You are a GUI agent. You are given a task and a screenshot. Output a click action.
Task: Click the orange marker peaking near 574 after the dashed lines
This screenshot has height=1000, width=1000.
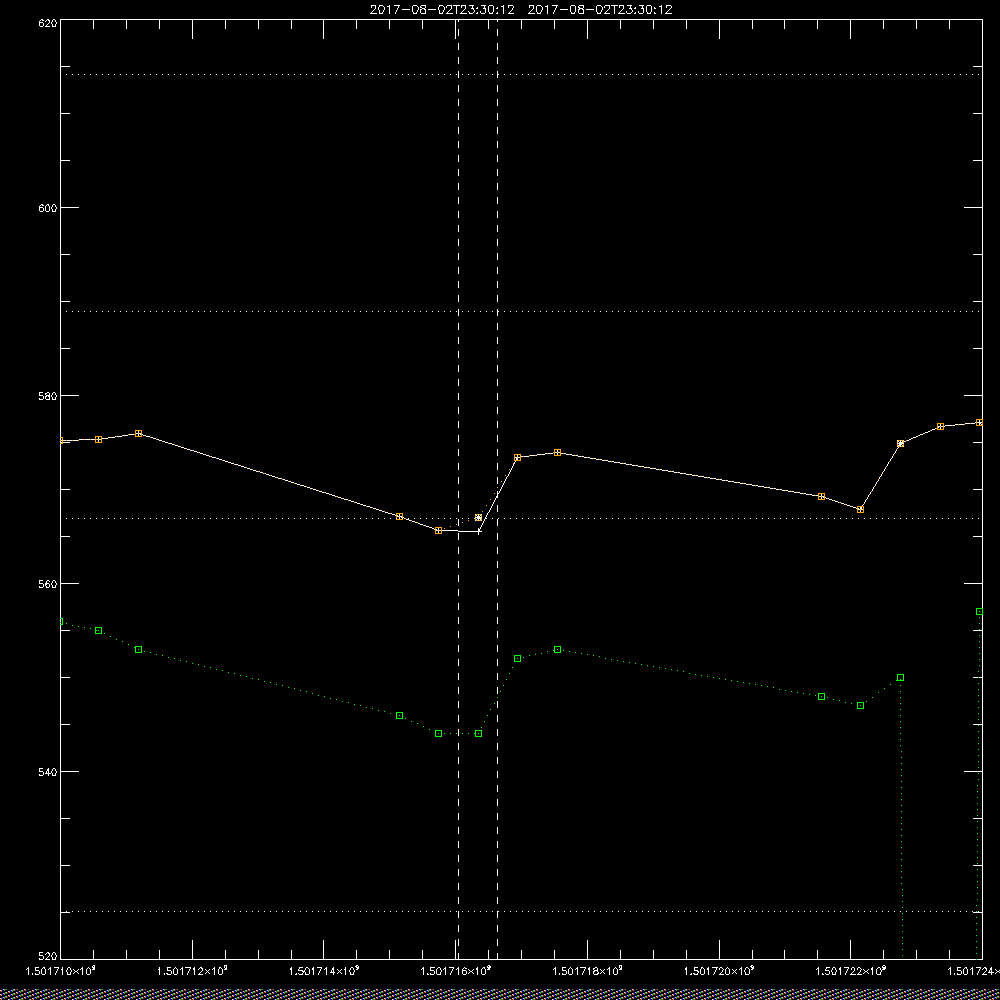tap(557, 453)
